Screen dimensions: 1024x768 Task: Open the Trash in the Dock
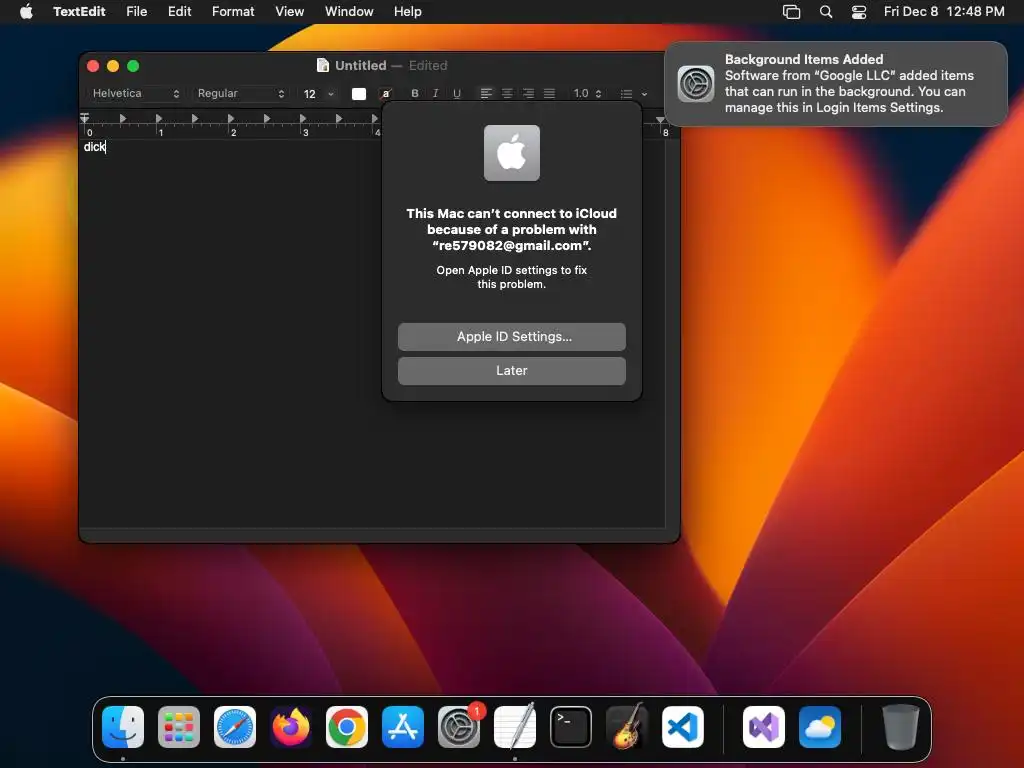pyautogui.click(x=901, y=726)
